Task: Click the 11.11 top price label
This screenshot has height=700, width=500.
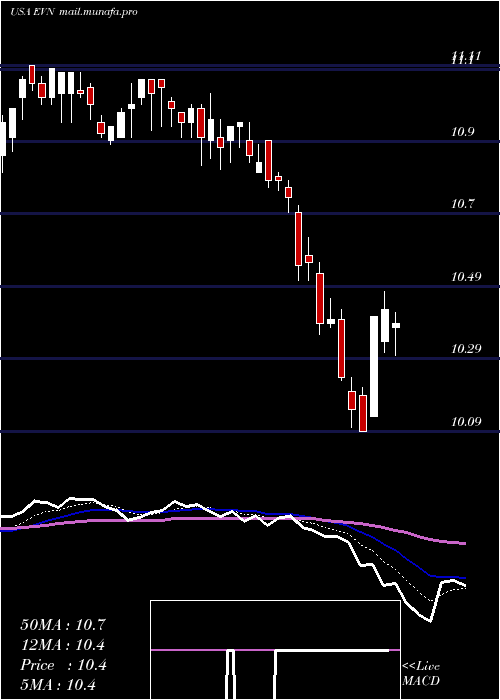Action: pyautogui.click(x=466, y=57)
